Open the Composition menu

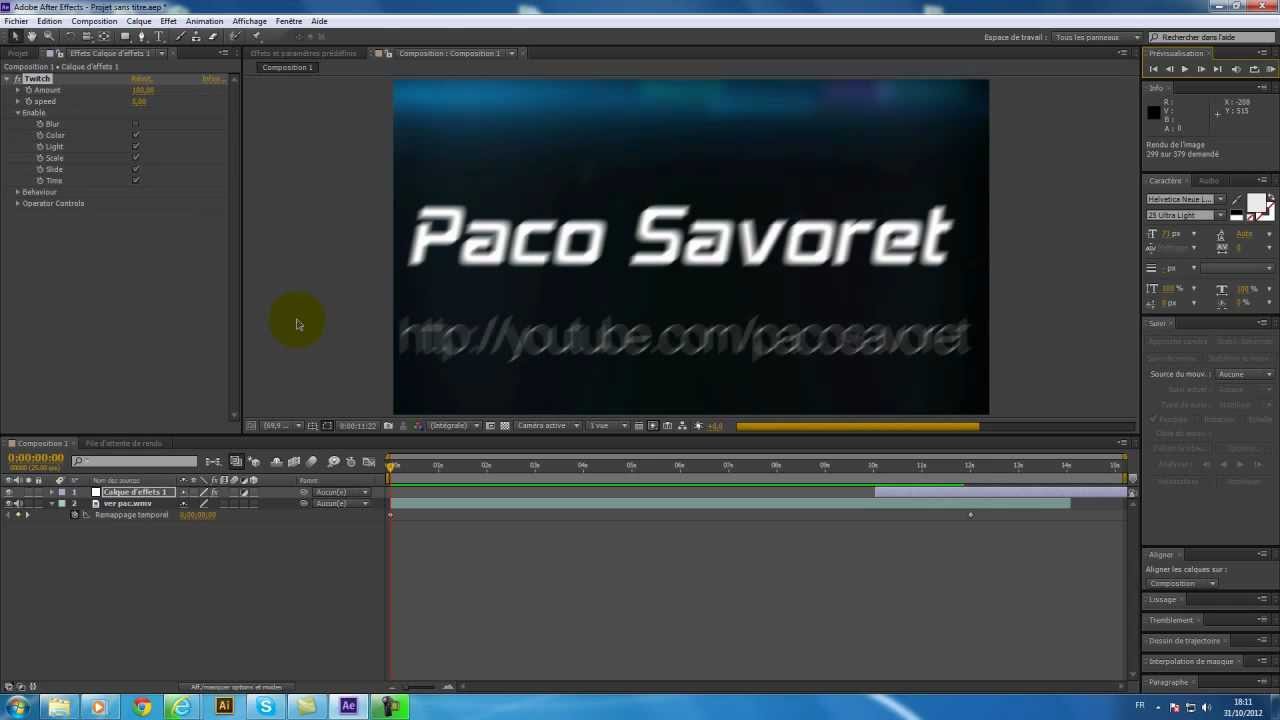(94, 21)
